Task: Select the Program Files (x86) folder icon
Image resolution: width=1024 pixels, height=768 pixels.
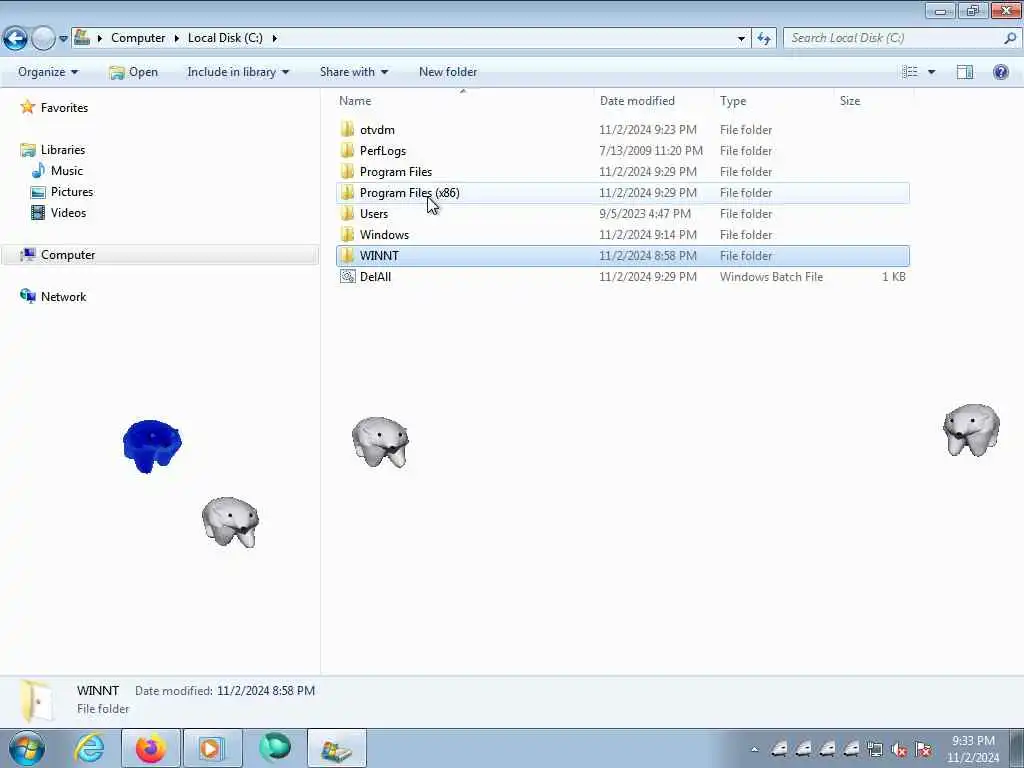Action: click(347, 192)
